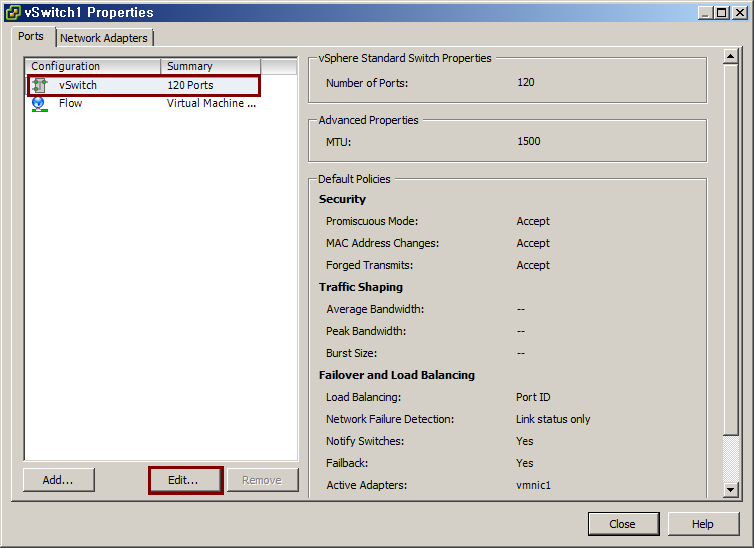Maximize the vSwitch1 Properties window
The width and height of the screenshot is (754, 548).
tap(721, 12)
